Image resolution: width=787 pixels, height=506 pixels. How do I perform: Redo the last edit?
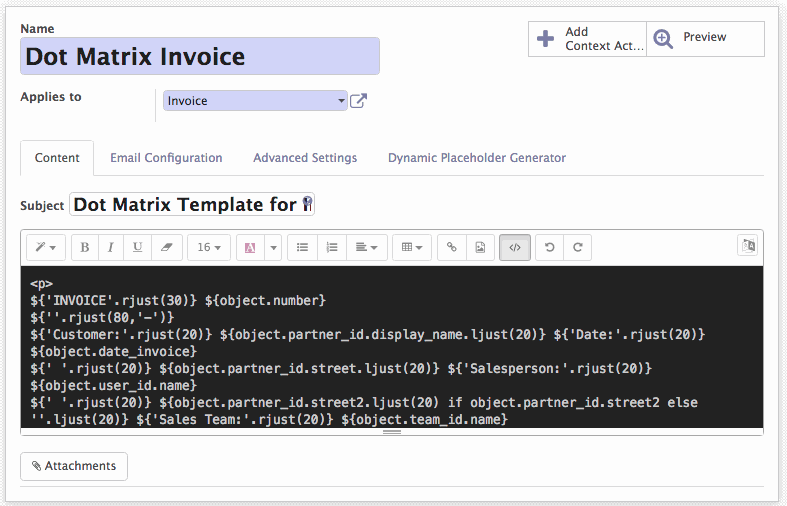click(578, 247)
